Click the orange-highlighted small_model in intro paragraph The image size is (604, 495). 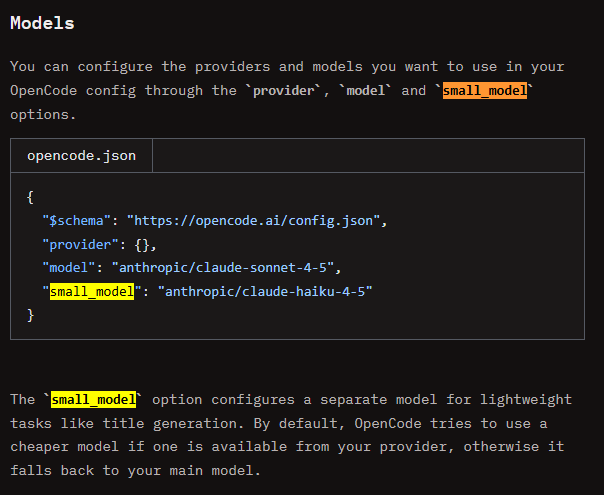(485, 91)
